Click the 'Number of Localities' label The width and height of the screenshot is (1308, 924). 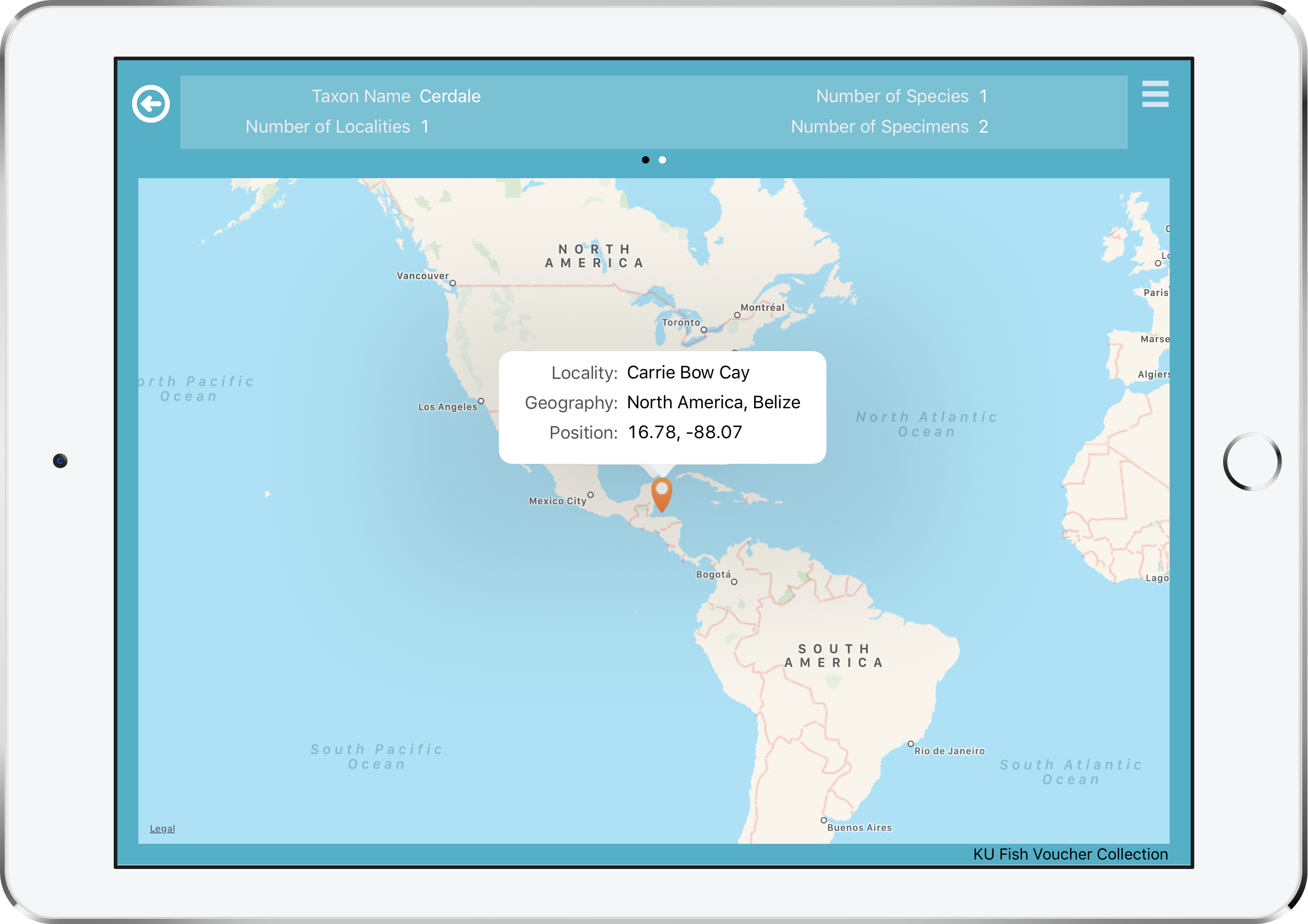(x=328, y=126)
